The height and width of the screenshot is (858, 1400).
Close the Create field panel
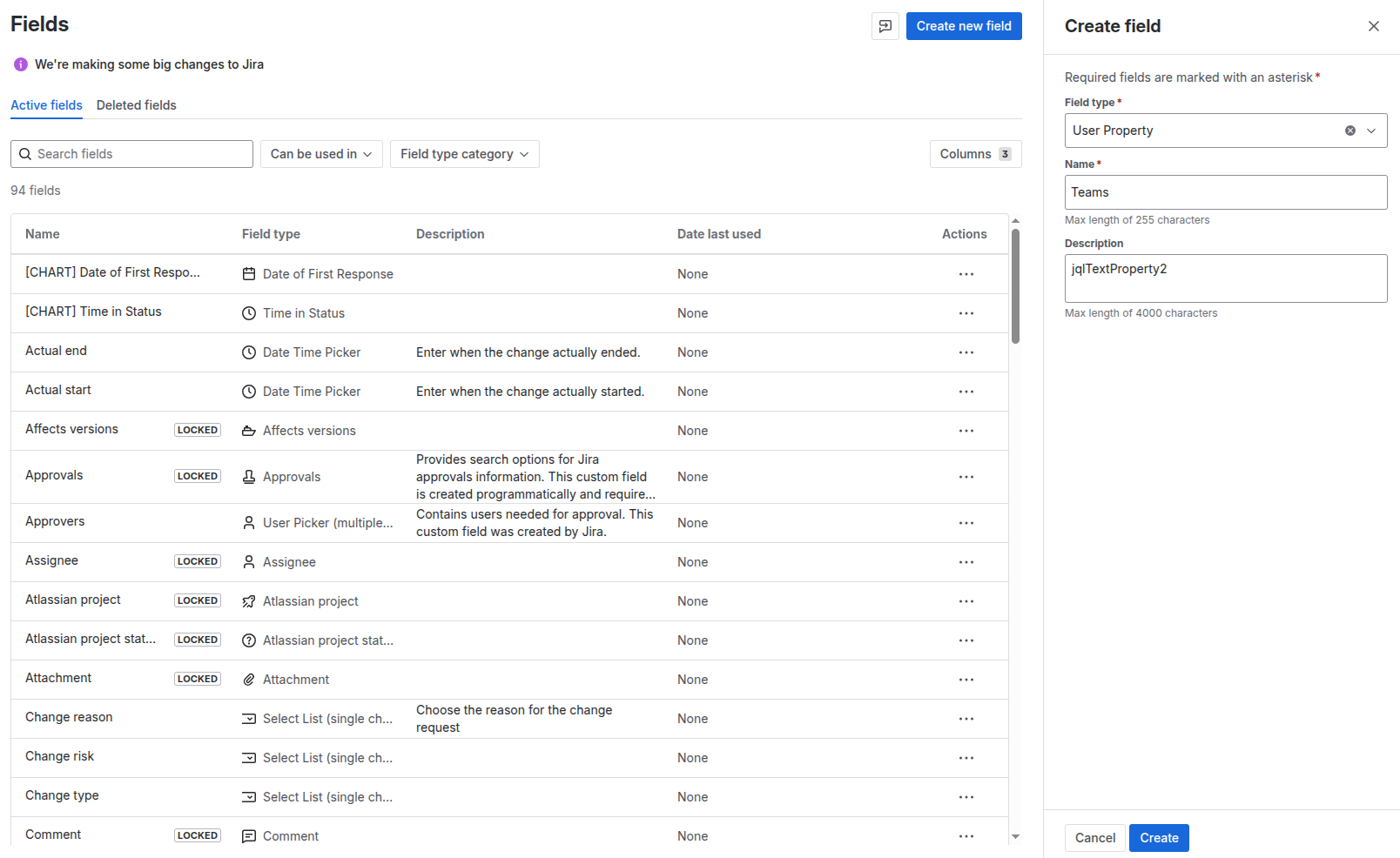pos(1373,26)
